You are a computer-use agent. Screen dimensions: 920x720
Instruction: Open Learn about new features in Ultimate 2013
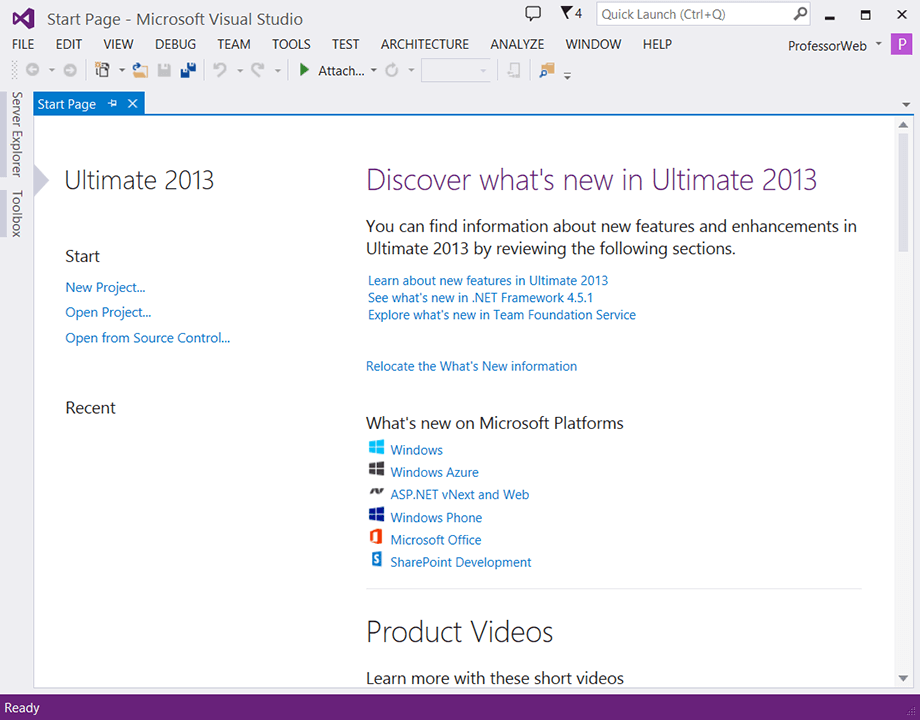[488, 280]
